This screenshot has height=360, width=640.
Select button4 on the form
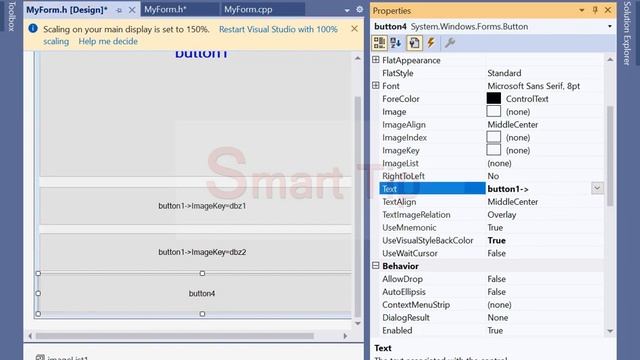[x=195, y=293]
